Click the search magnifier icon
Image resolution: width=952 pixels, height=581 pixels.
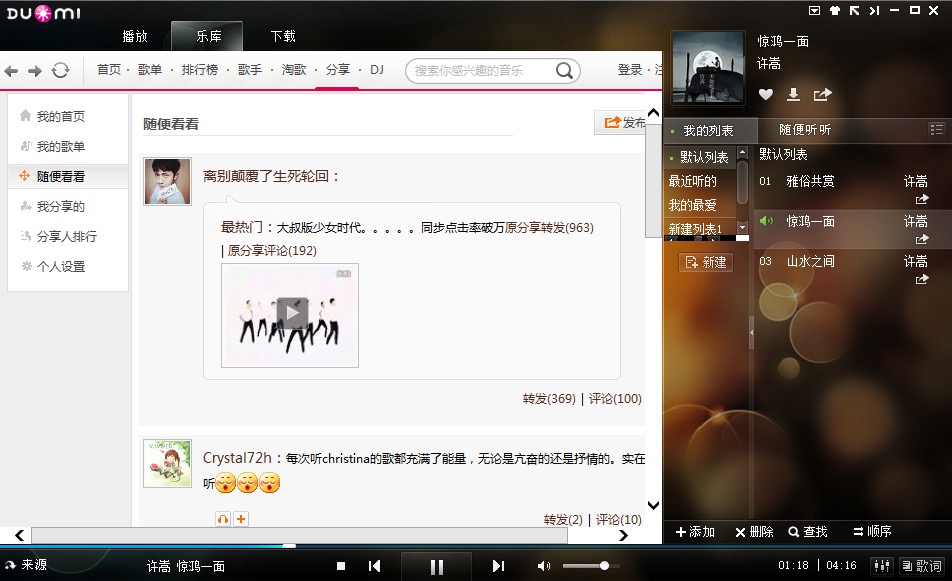tap(564, 70)
